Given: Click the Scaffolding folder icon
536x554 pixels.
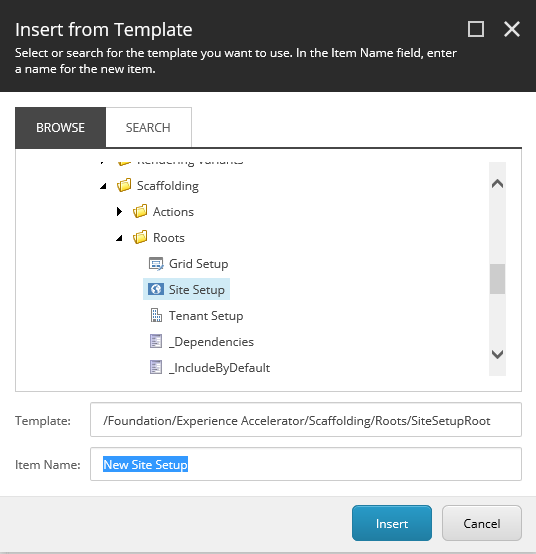Looking at the screenshot, I should click(x=124, y=185).
